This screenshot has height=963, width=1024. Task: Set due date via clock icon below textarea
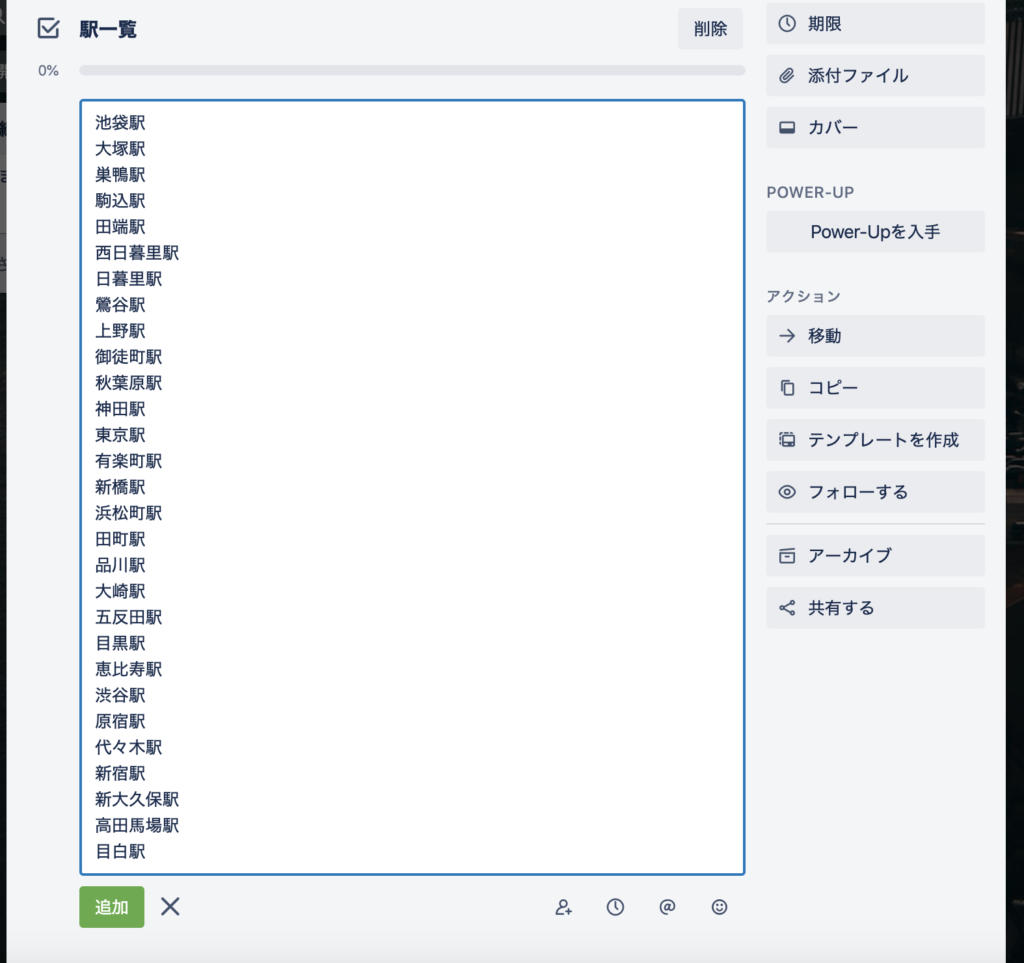[x=615, y=907]
